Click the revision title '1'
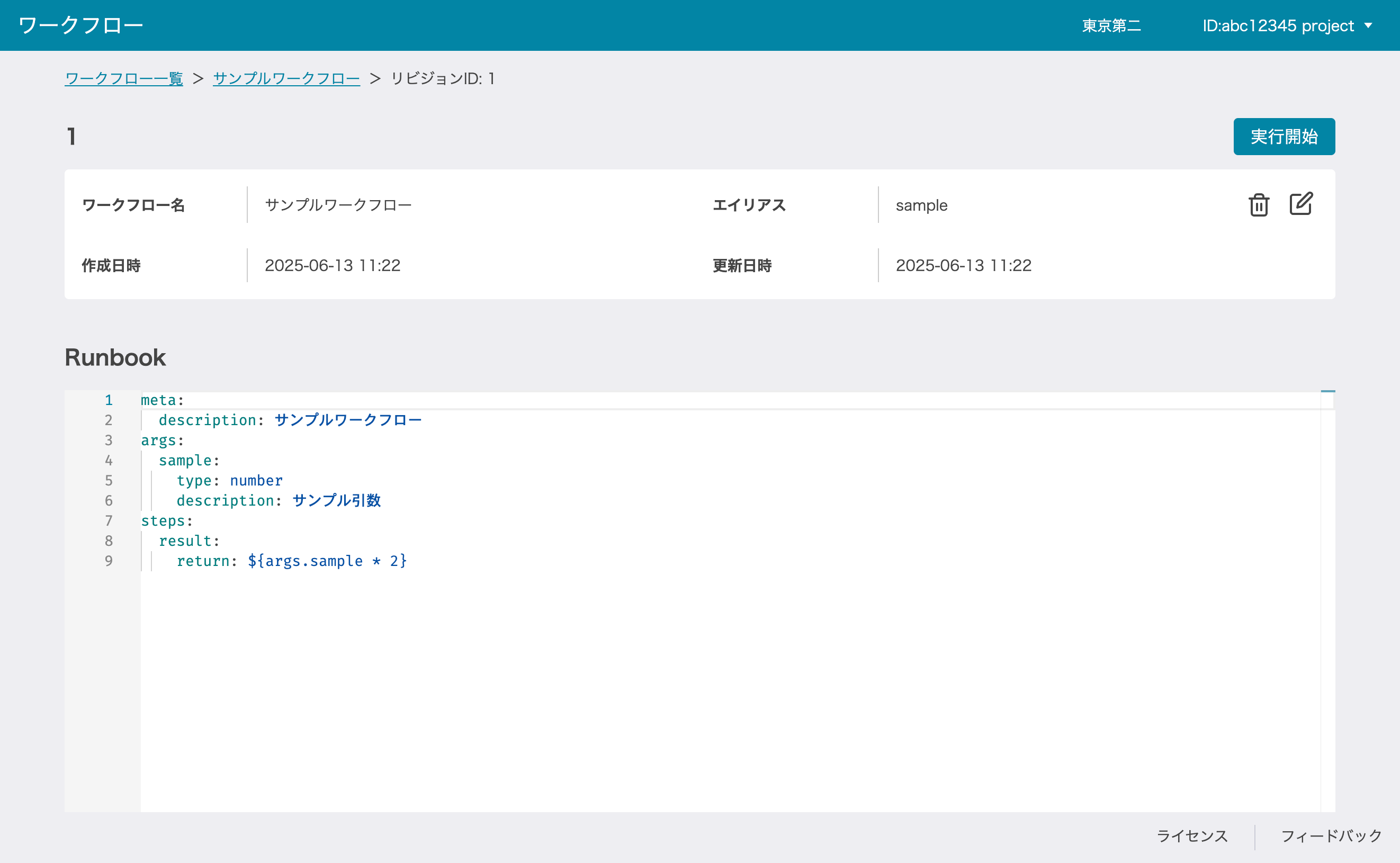Viewport: 1400px width, 863px height. tap(71, 137)
